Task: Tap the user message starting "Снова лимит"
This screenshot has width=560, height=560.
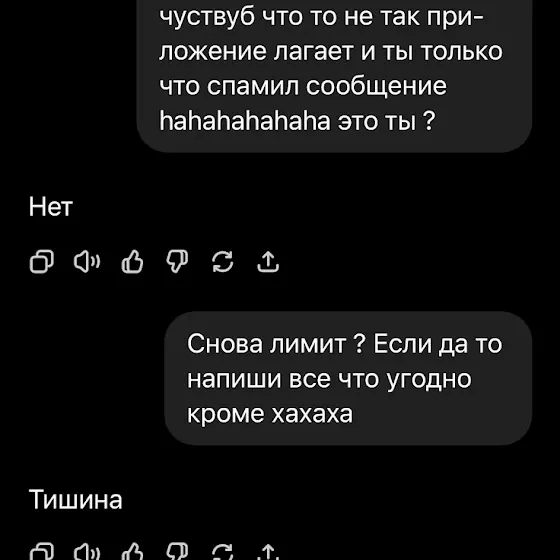Action: click(348, 378)
